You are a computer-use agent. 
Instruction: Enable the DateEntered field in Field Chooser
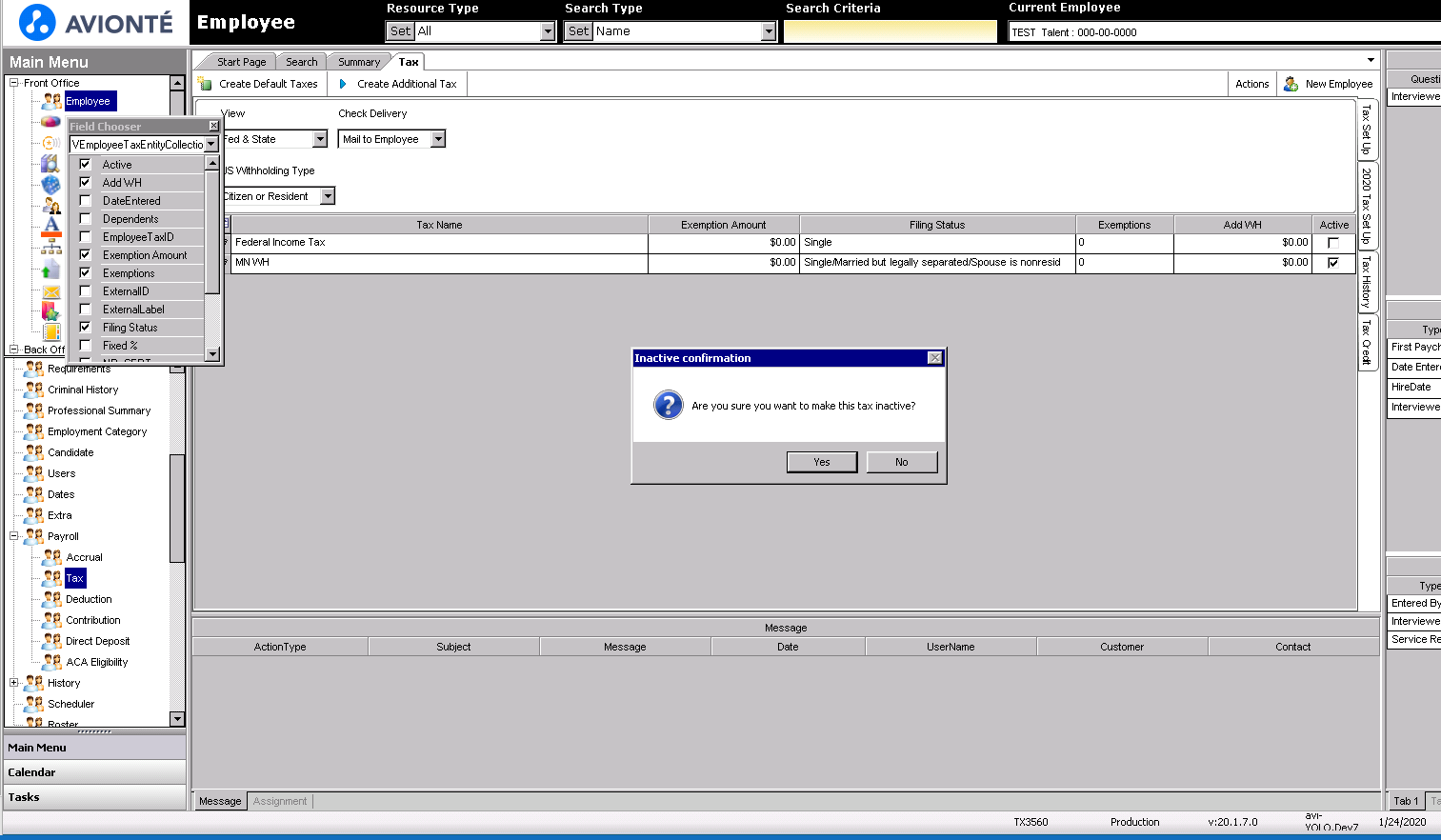point(84,200)
